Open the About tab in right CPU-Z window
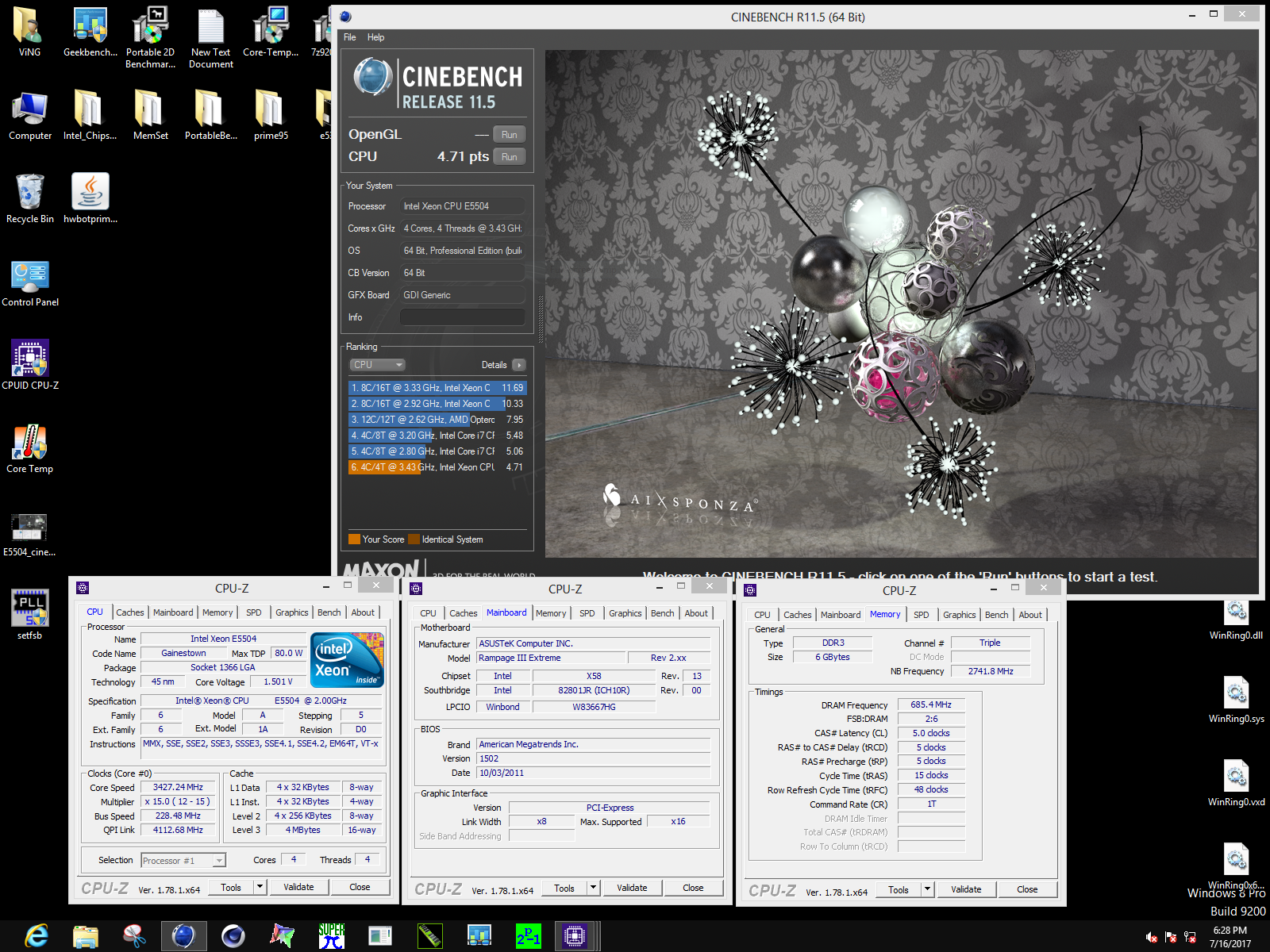The width and height of the screenshot is (1270, 952). coord(1030,615)
